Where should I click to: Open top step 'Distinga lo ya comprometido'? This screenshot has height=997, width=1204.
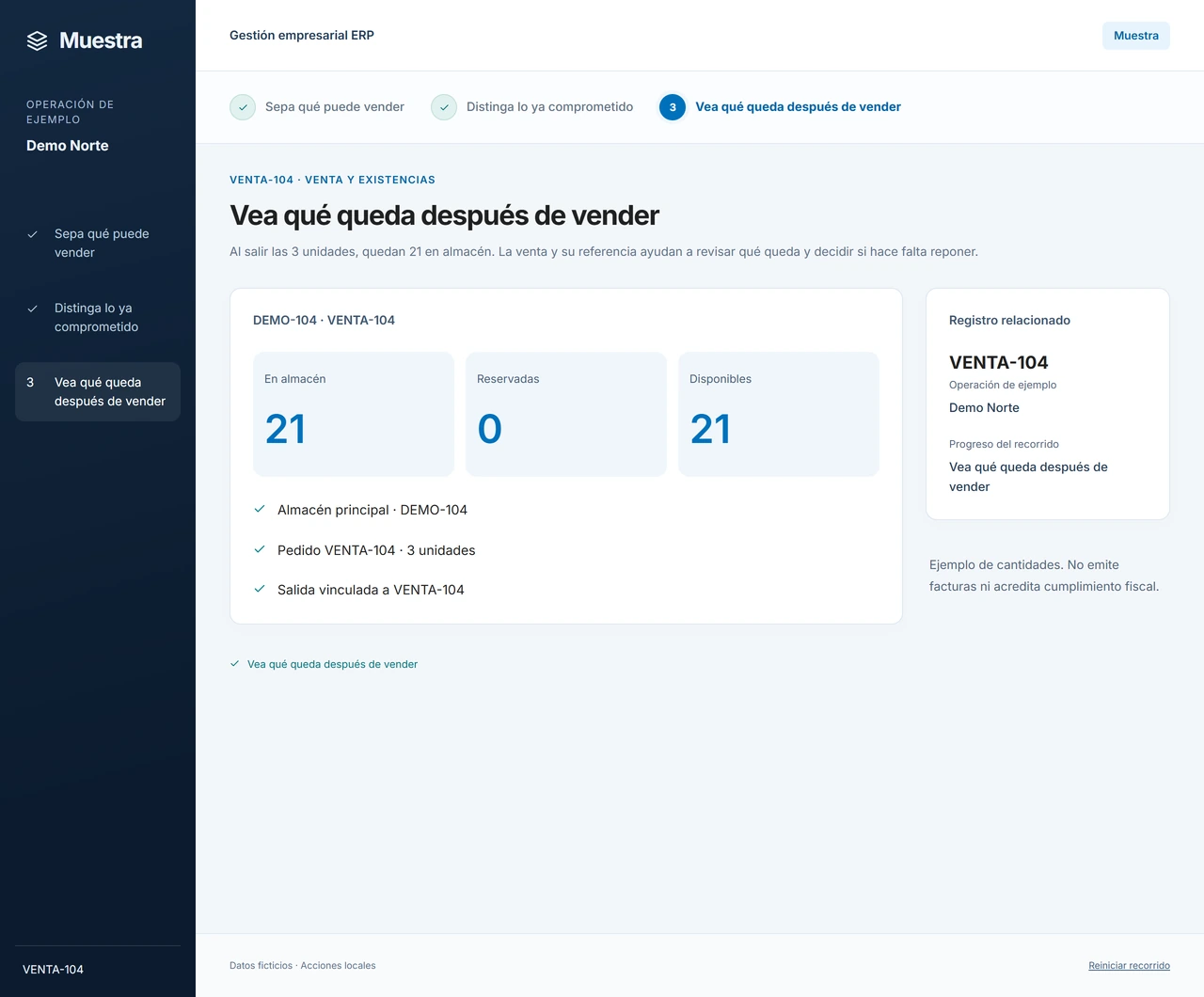pos(532,107)
